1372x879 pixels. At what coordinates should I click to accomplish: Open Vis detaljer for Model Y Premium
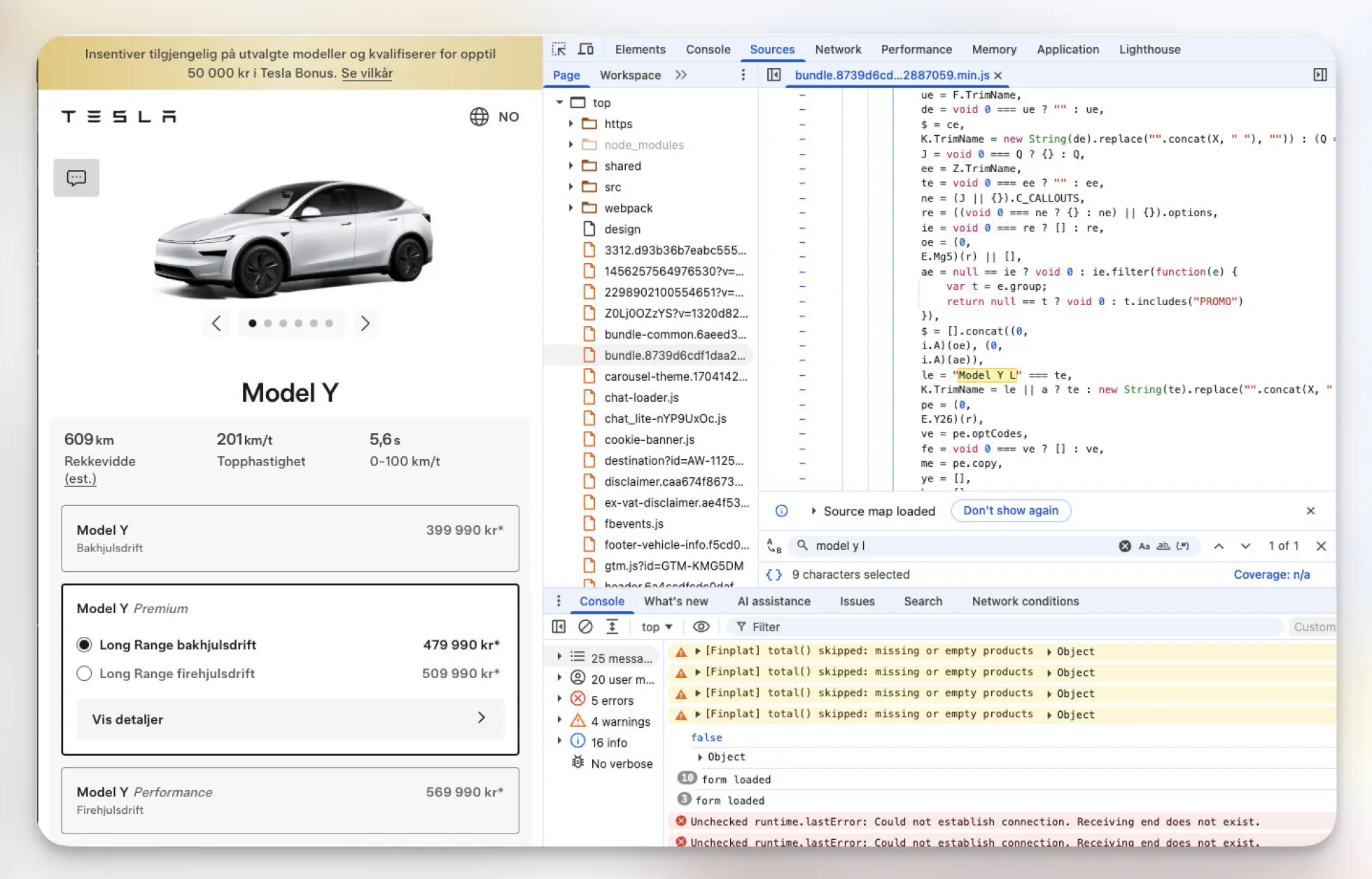tap(290, 719)
